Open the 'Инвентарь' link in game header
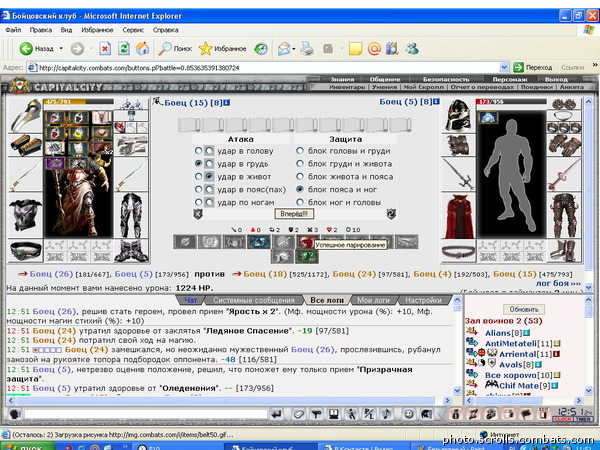This screenshot has height=450, width=600. tap(347, 87)
